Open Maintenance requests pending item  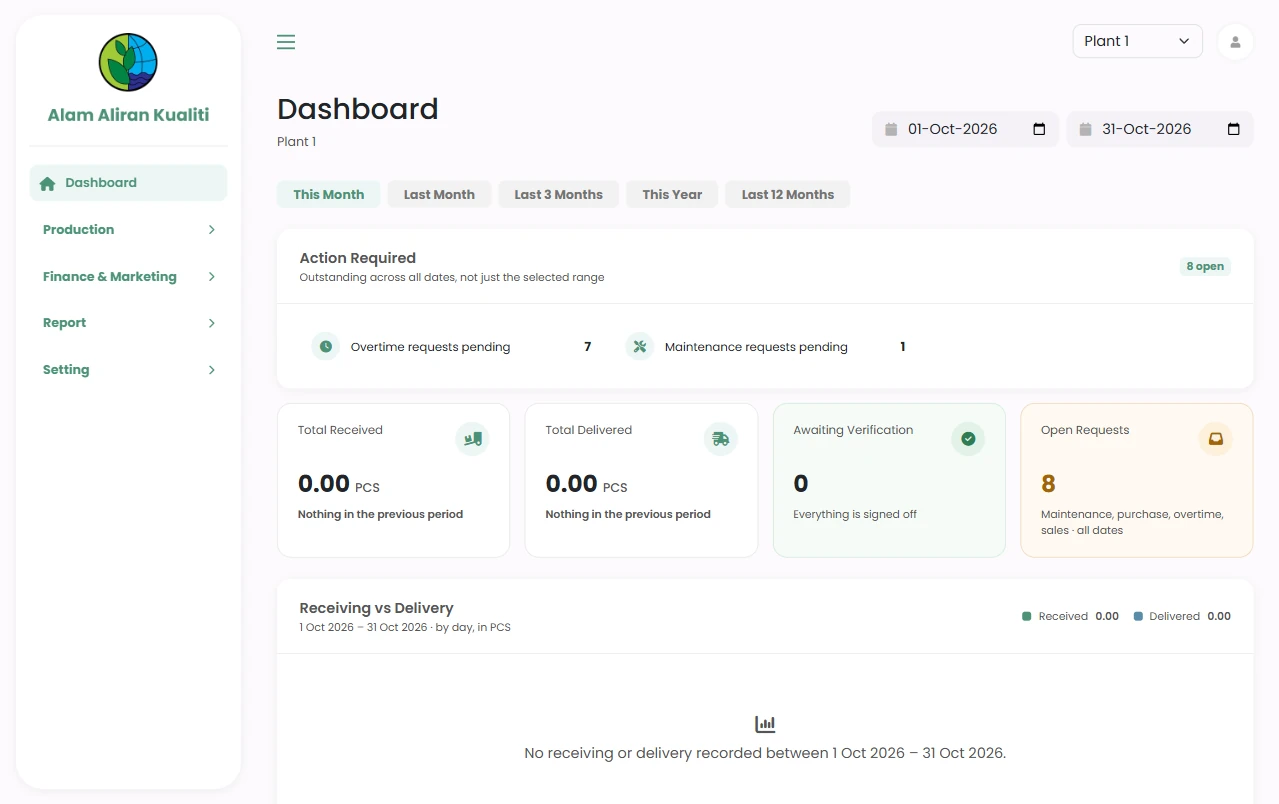click(x=766, y=347)
